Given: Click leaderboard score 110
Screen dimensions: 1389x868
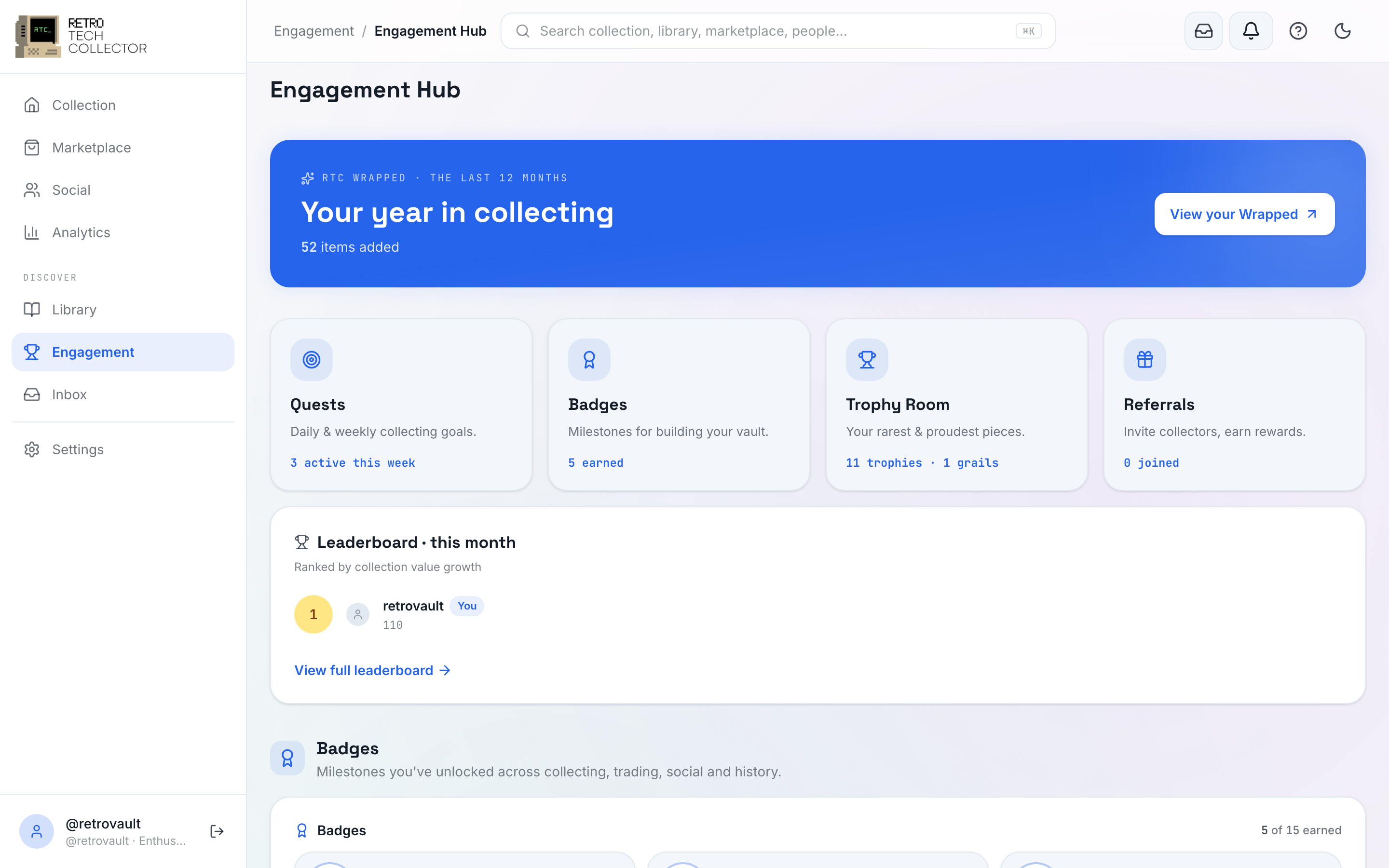Looking at the screenshot, I should pos(393,625).
